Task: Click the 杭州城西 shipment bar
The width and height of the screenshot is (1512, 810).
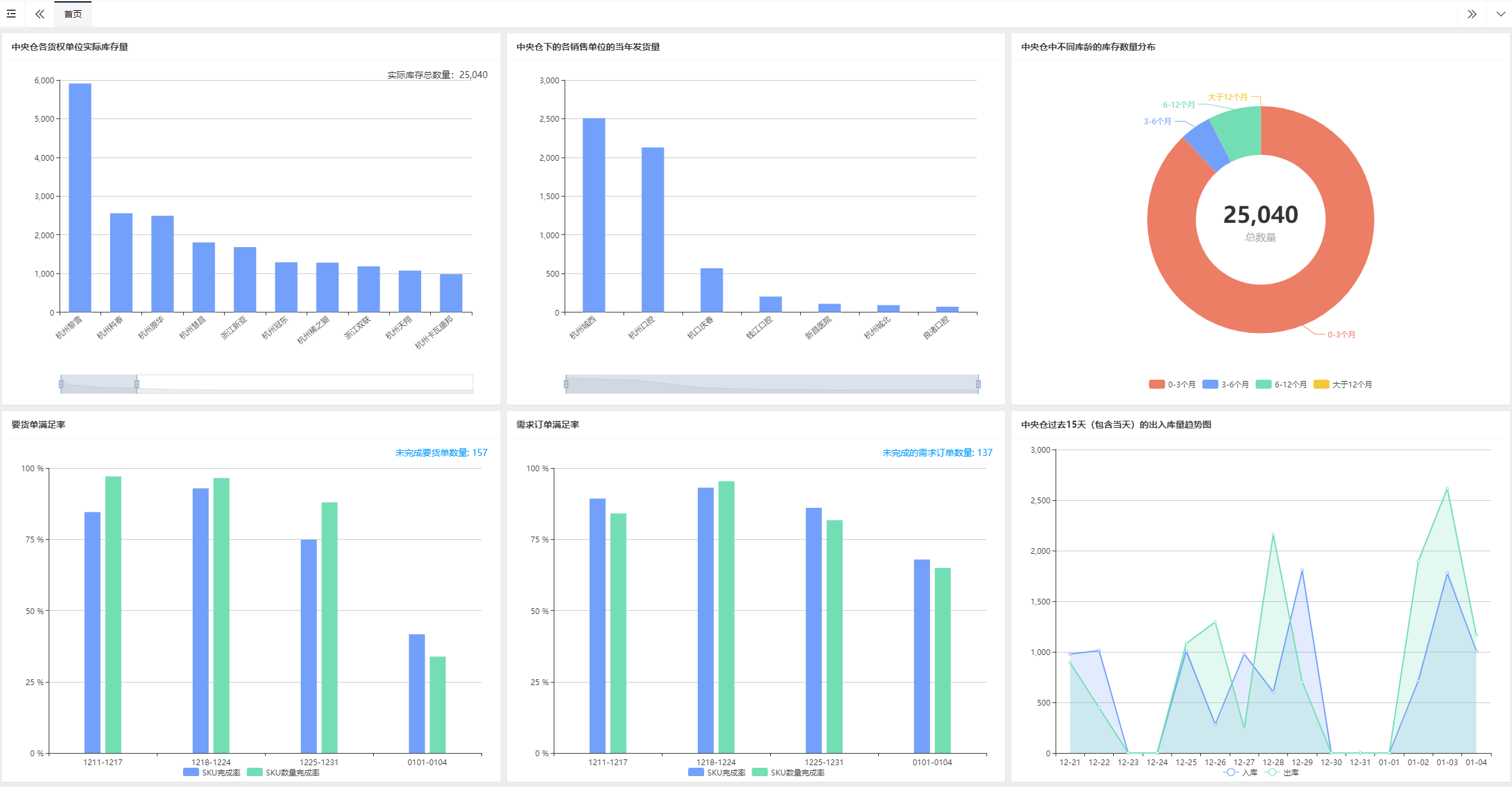Action: [x=594, y=215]
